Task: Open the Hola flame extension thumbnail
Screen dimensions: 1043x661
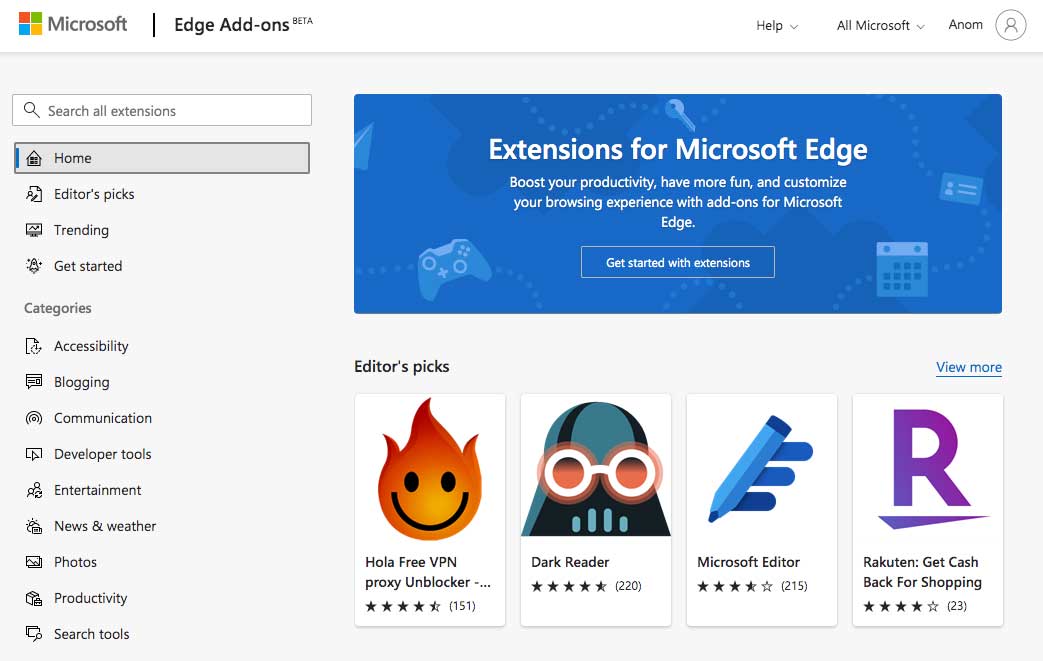Action: (430, 469)
